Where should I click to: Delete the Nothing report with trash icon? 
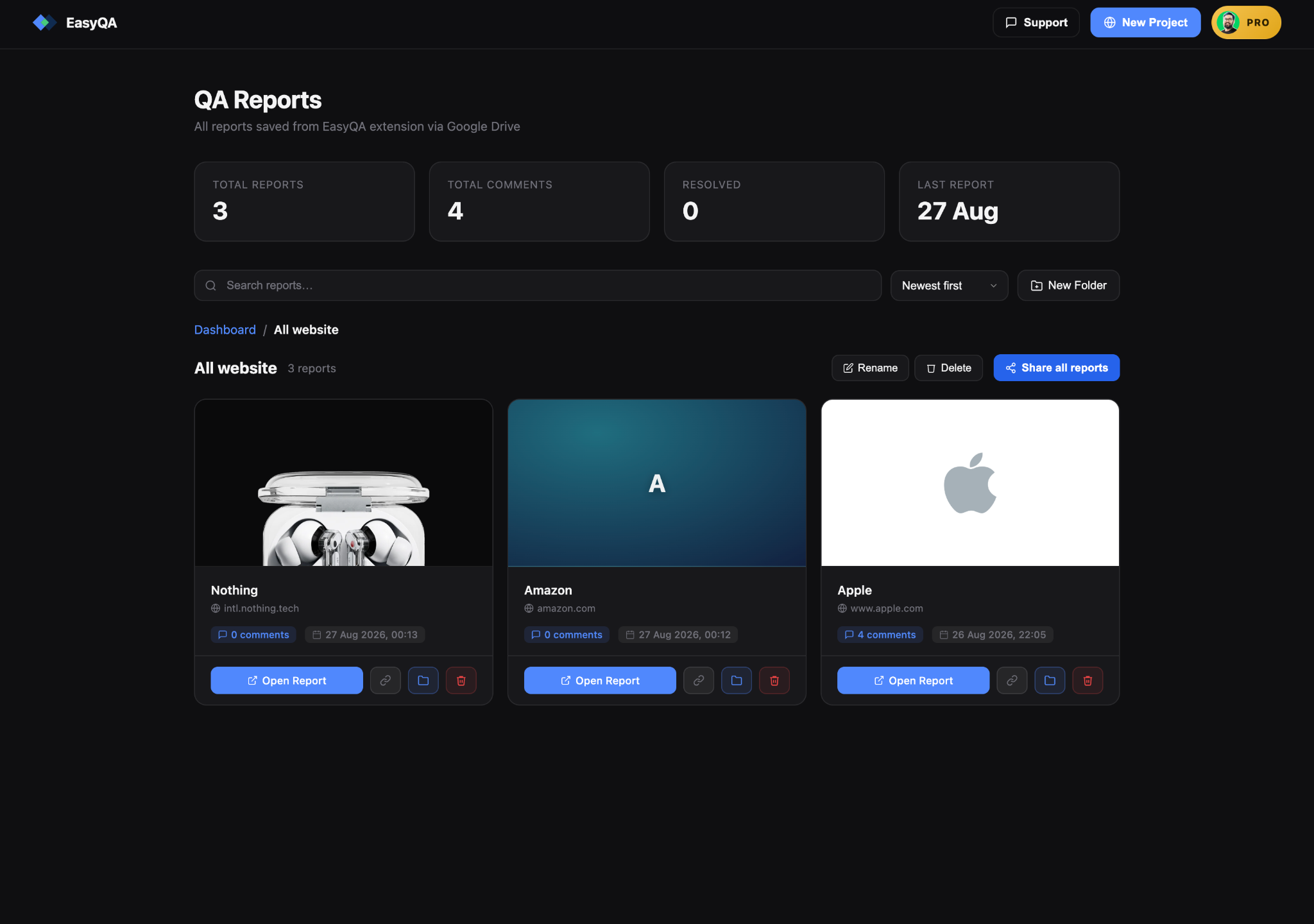point(461,680)
